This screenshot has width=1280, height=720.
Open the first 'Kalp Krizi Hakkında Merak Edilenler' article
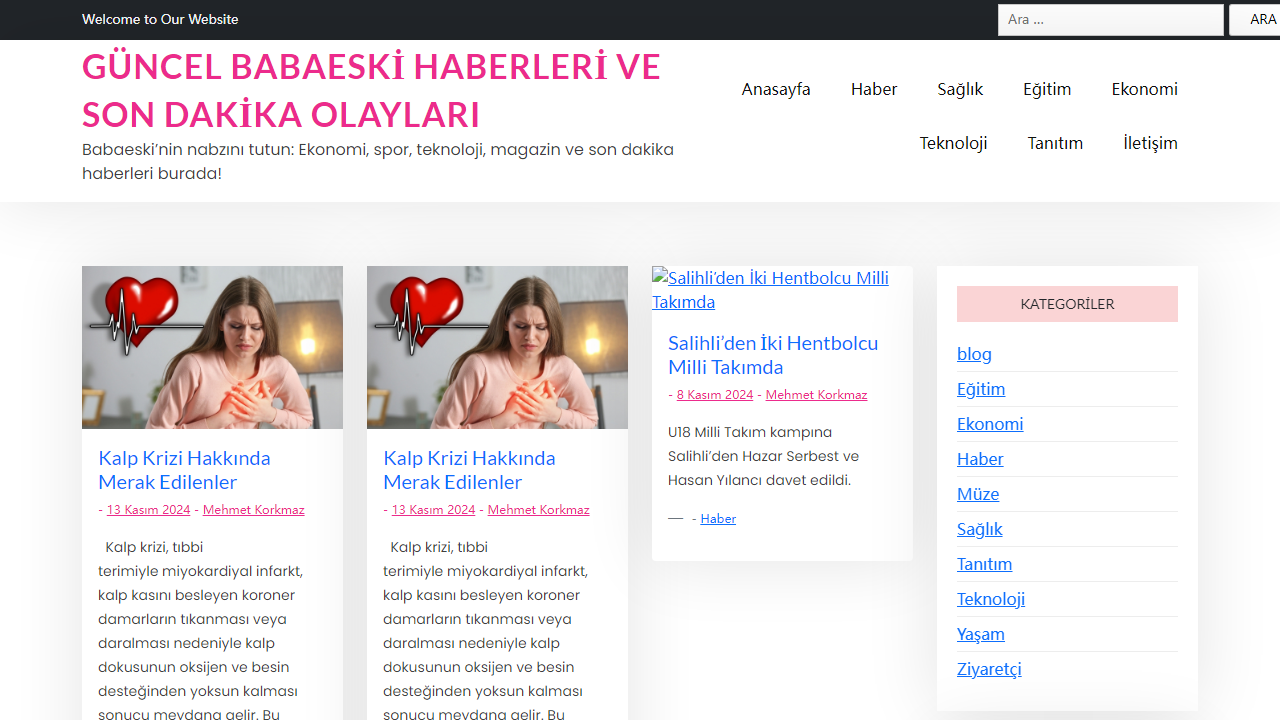pyautogui.click(x=184, y=470)
